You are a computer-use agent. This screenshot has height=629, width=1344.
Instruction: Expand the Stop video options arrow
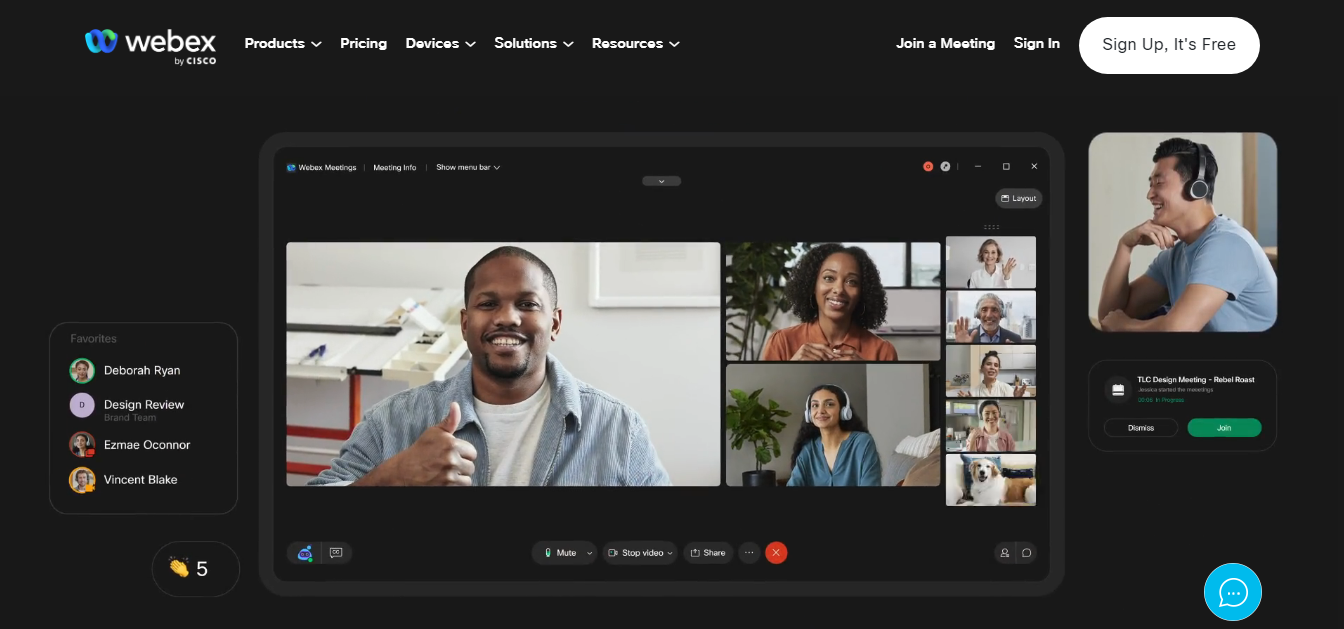click(x=671, y=552)
